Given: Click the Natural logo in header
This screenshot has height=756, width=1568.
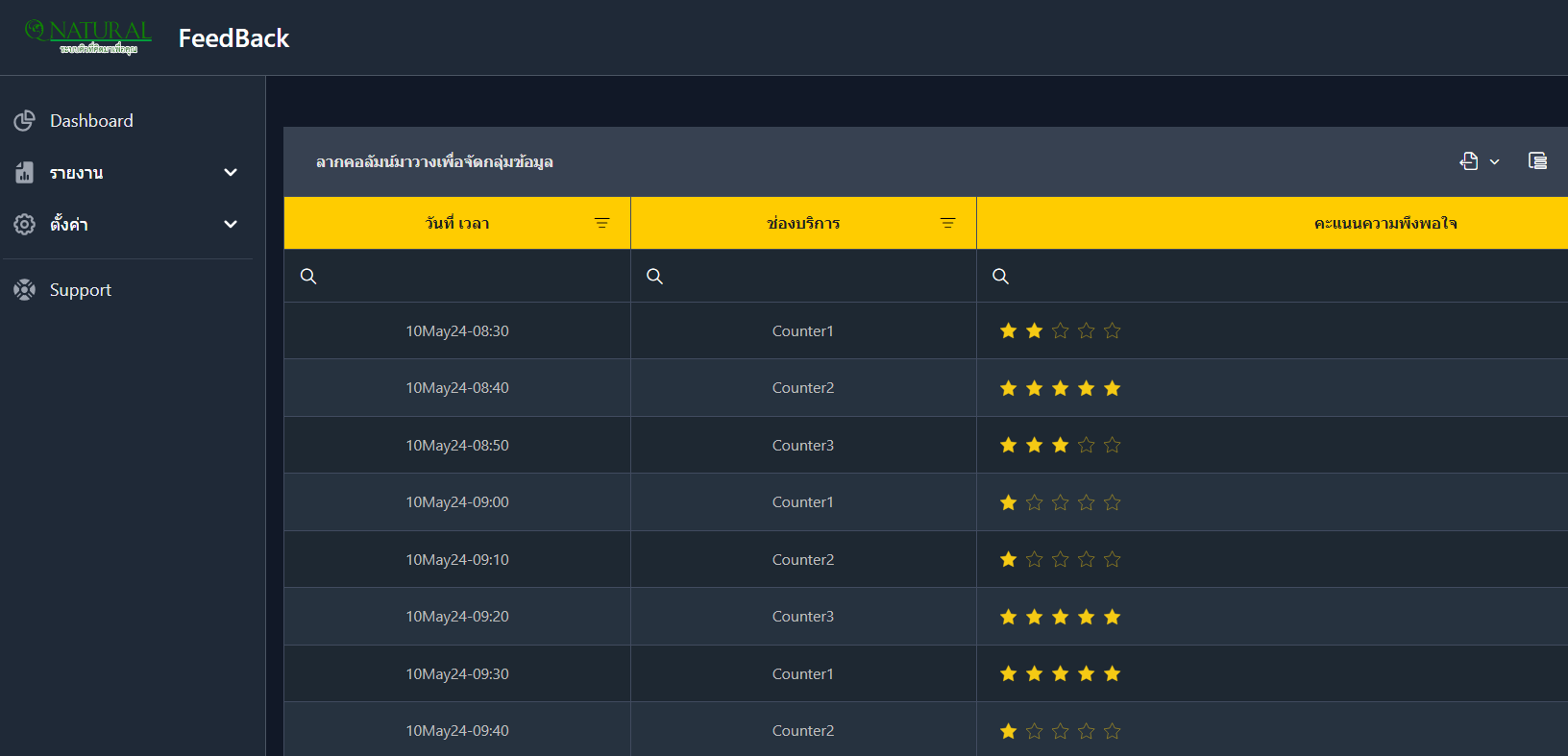Looking at the screenshot, I should [88, 37].
